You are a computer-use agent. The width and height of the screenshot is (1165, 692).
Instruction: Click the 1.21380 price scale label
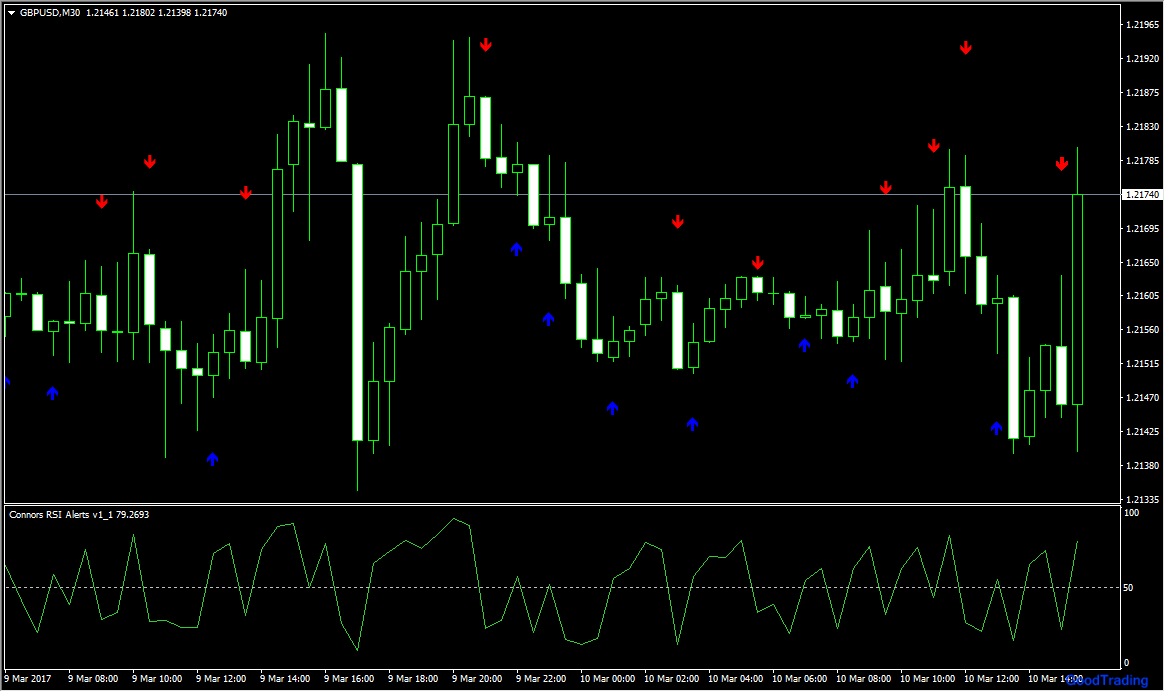[x=1142, y=465]
